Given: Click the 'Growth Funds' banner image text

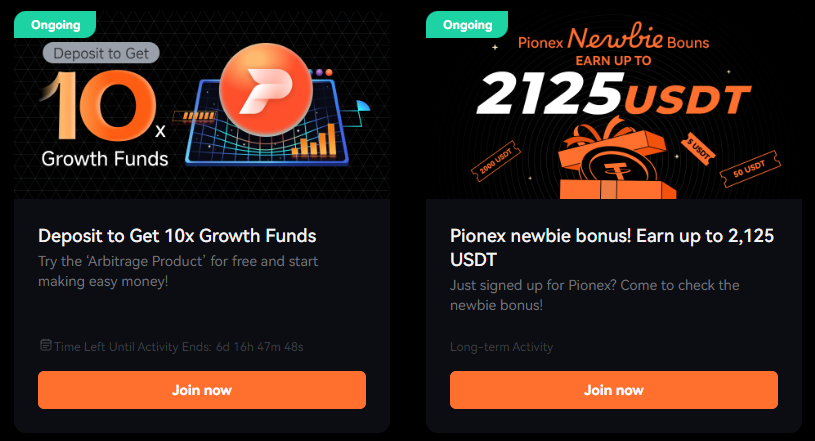Looking at the screenshot, I should pos(105,159).
